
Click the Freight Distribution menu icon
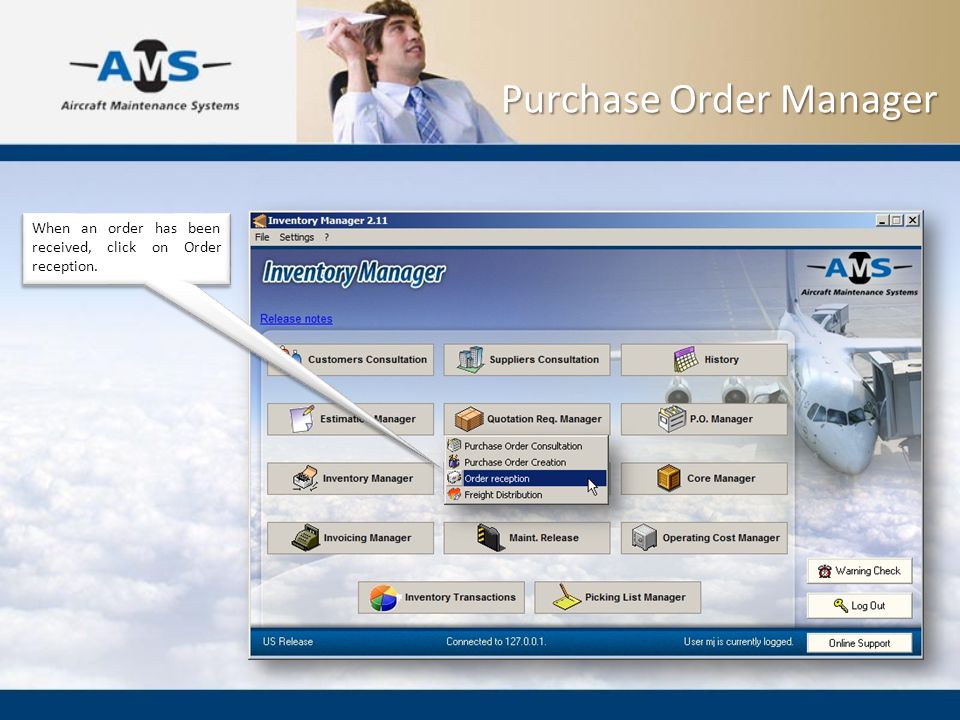point(454,494)
